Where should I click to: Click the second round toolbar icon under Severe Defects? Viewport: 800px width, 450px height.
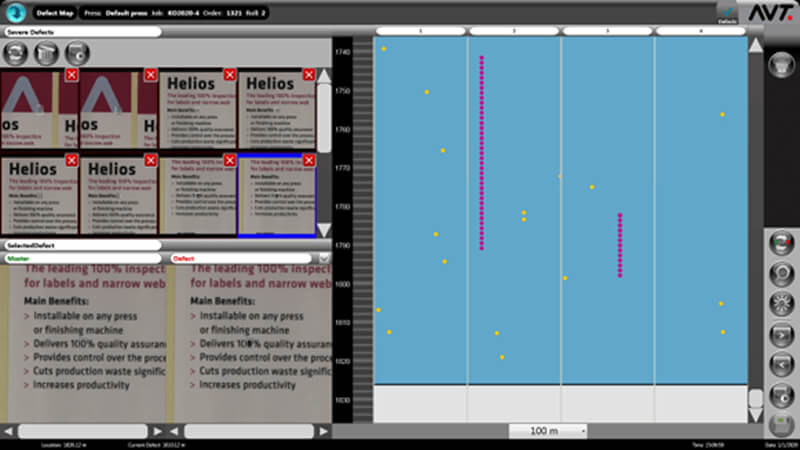point(45,54)
